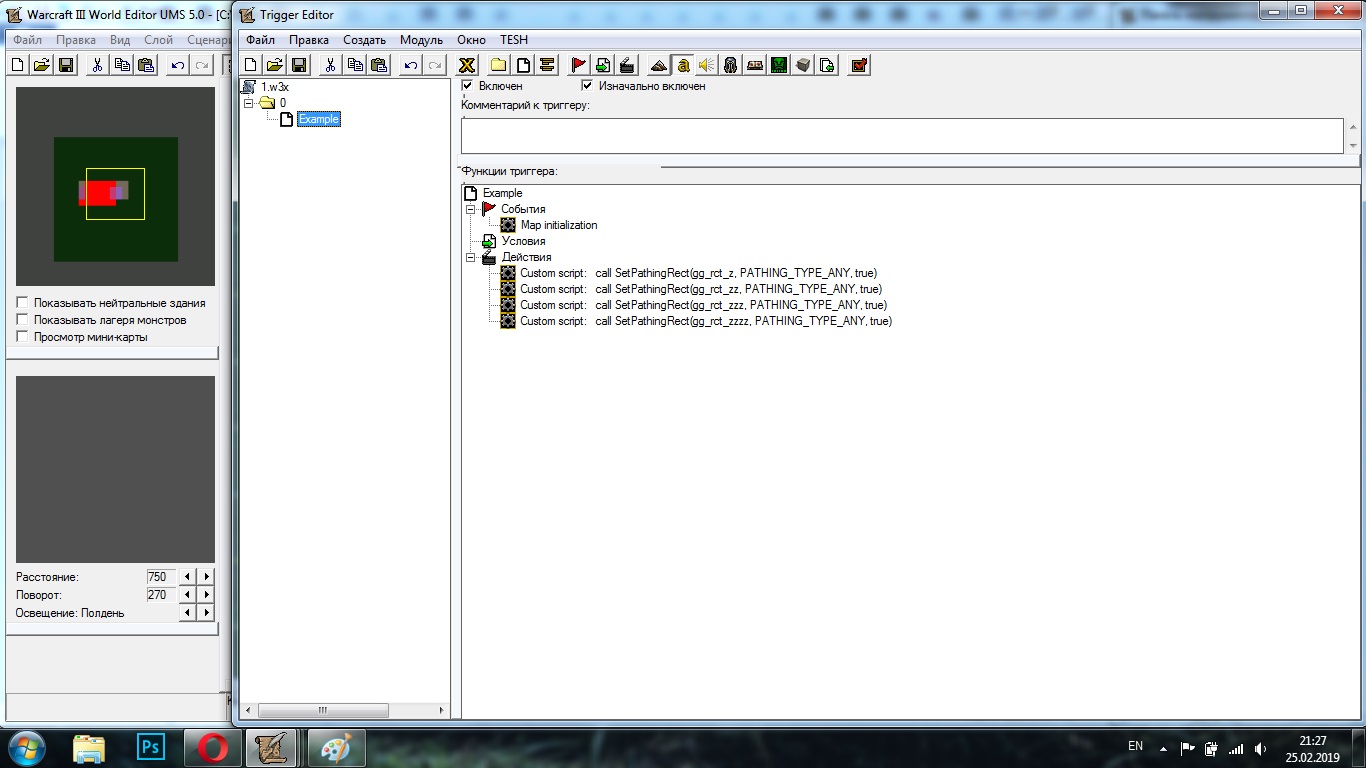The height and width of the screenshot is (768, 1366).
Task: Open the "Правка" menu in Trigger Editor
Action: tap(309, 40)
